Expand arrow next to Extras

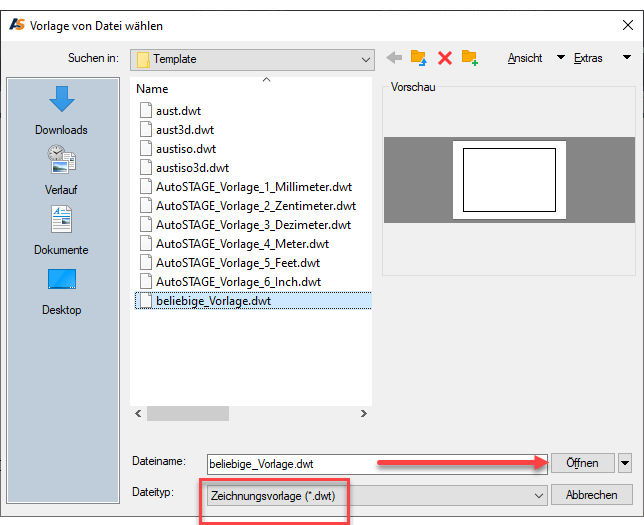point(627,57)
